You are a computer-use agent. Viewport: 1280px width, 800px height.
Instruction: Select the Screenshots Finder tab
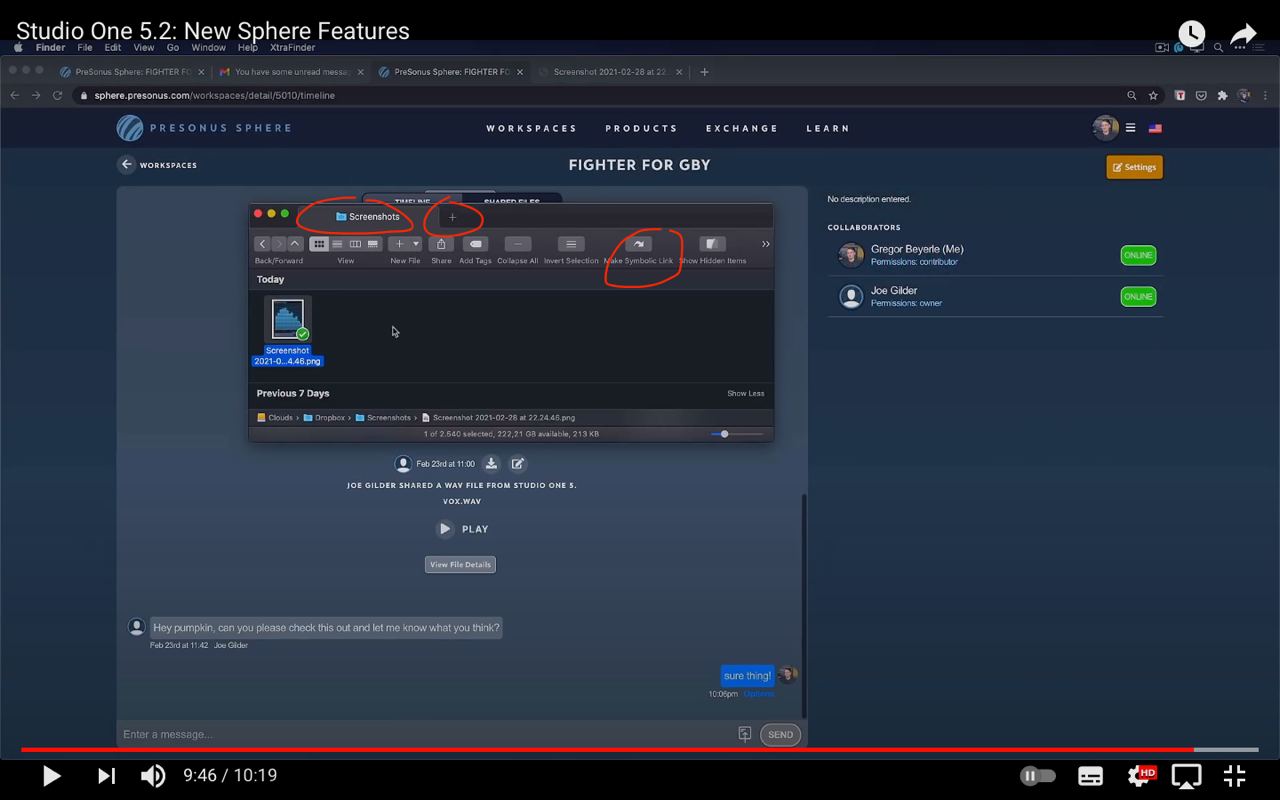[x=368, y=217]
